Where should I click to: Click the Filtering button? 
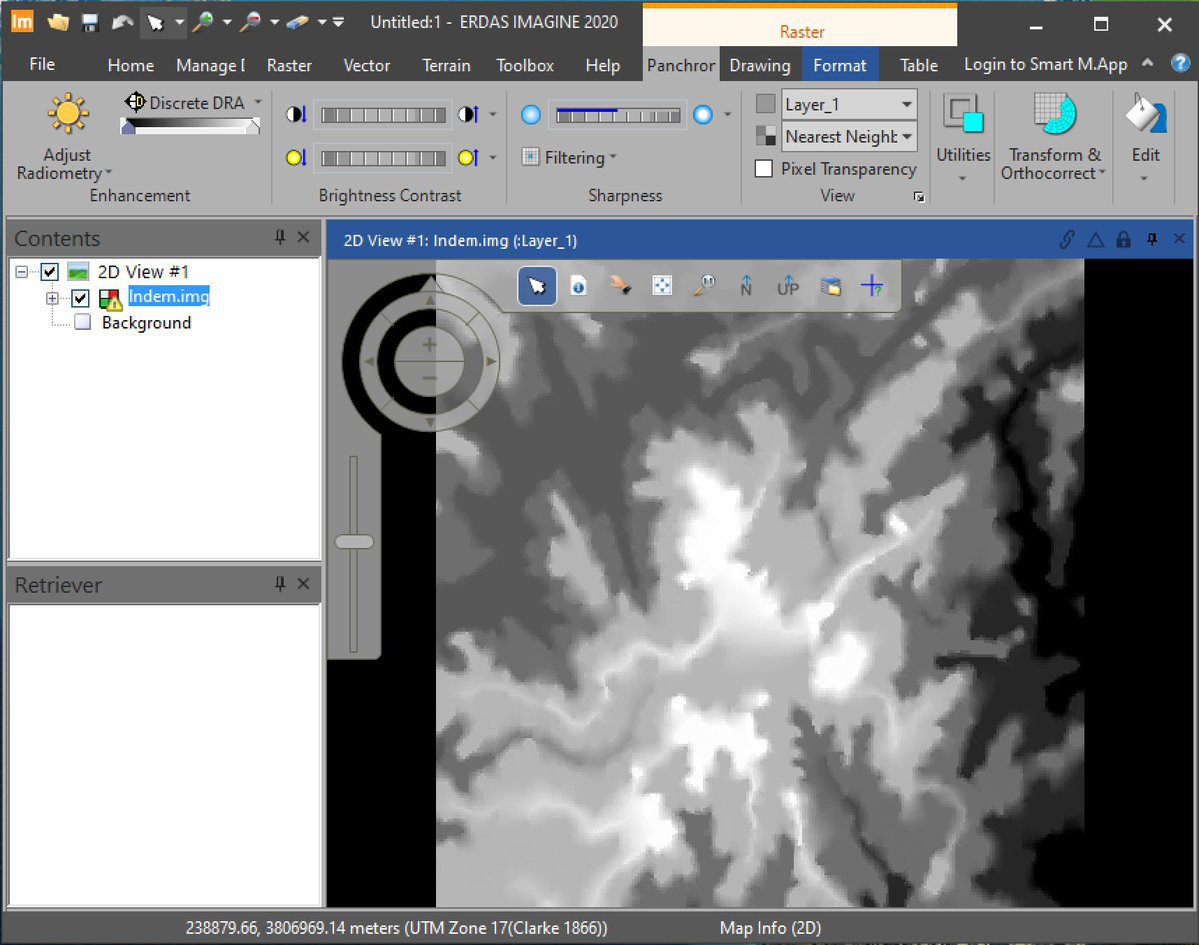click(568, 157)
